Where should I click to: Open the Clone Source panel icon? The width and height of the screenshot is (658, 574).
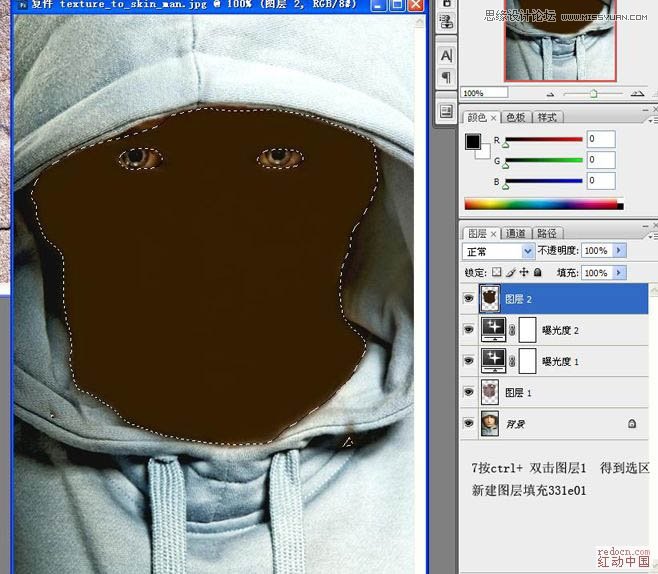[446, 21]
